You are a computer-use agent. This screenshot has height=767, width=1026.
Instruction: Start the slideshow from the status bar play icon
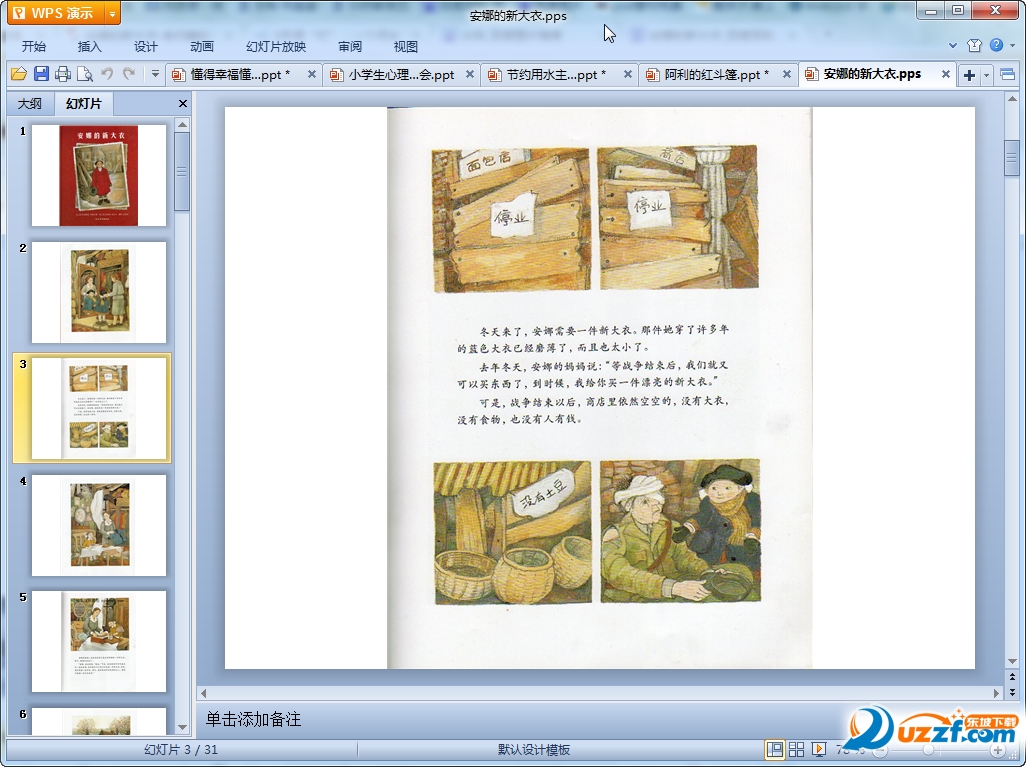(x=818, y=749)
